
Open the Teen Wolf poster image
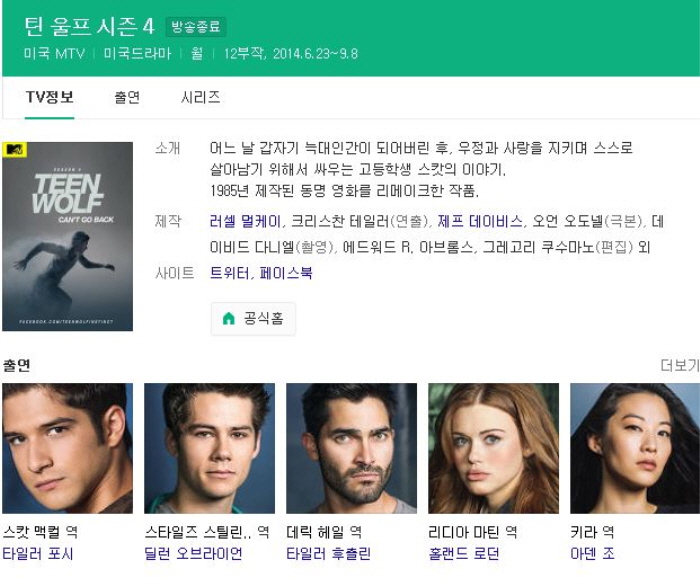[x=67, y=236]
